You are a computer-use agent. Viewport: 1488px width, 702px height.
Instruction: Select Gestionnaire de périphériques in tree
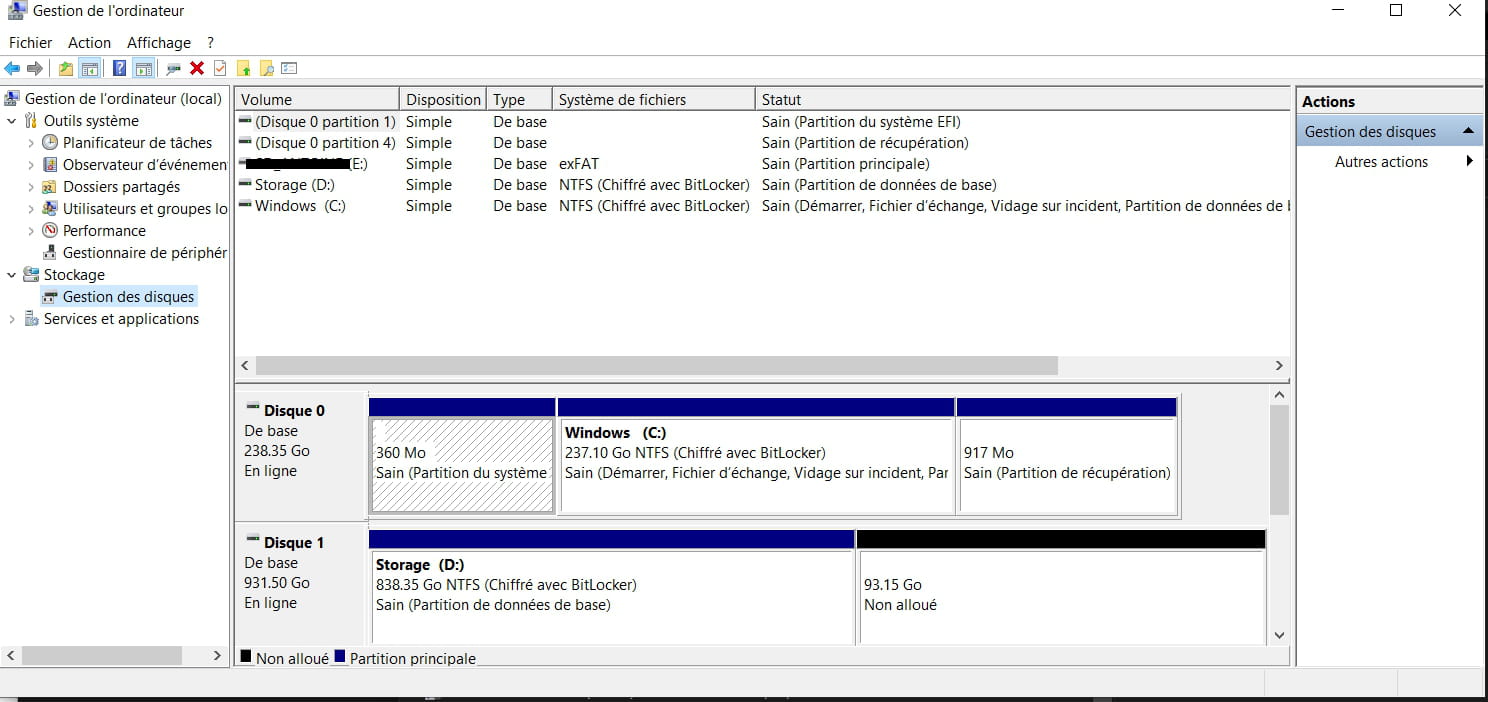click(144, 253)
